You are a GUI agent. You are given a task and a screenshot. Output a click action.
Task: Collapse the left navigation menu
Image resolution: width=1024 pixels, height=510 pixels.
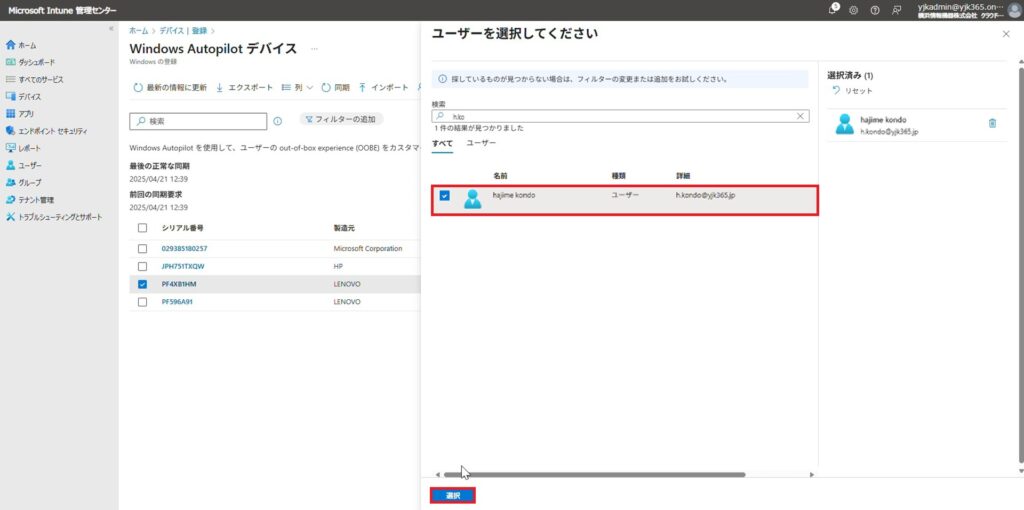pyautogui.click(x=110, y=29)
